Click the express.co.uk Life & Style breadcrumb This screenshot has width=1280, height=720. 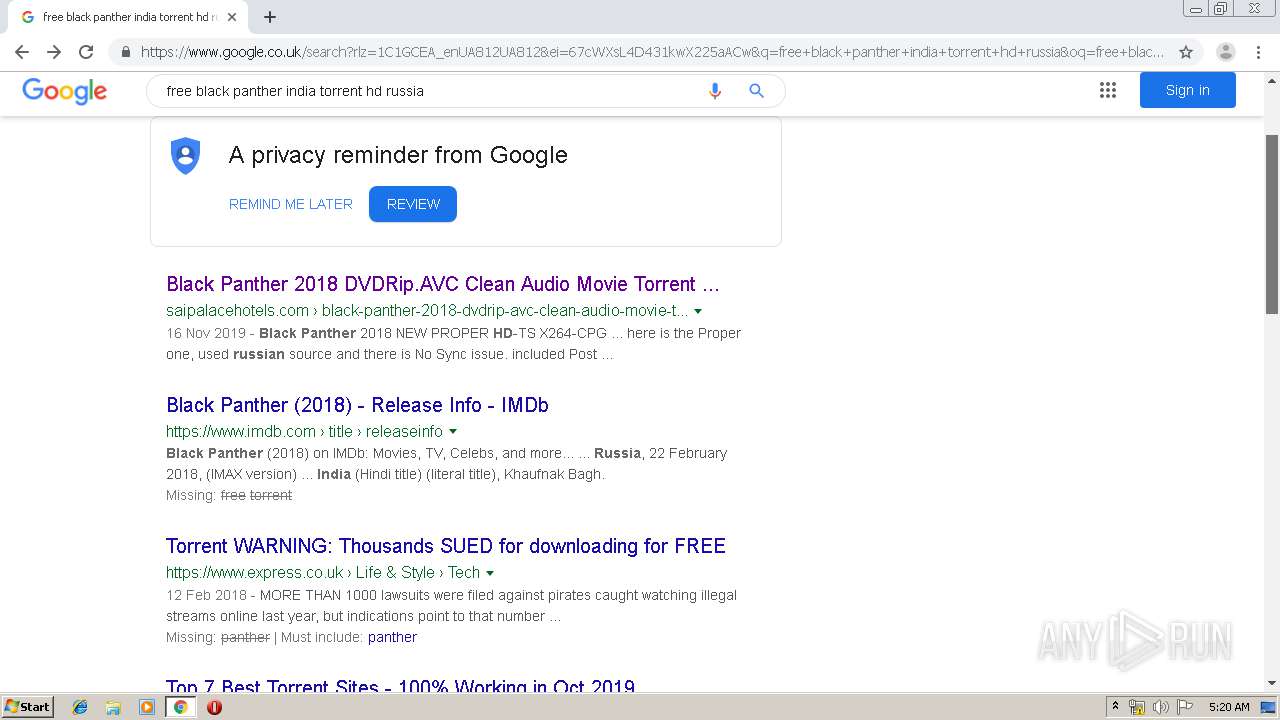tap(323, 573)
